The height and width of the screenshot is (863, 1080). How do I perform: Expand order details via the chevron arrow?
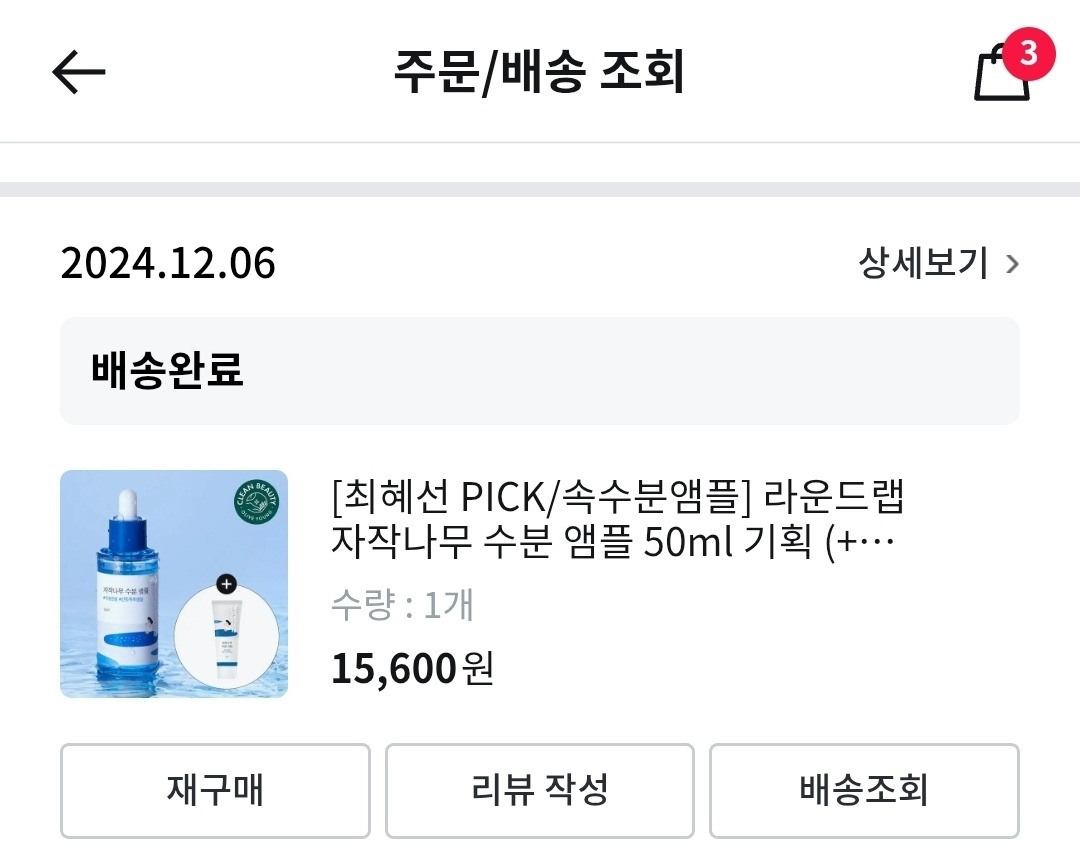pos(1012,265)
